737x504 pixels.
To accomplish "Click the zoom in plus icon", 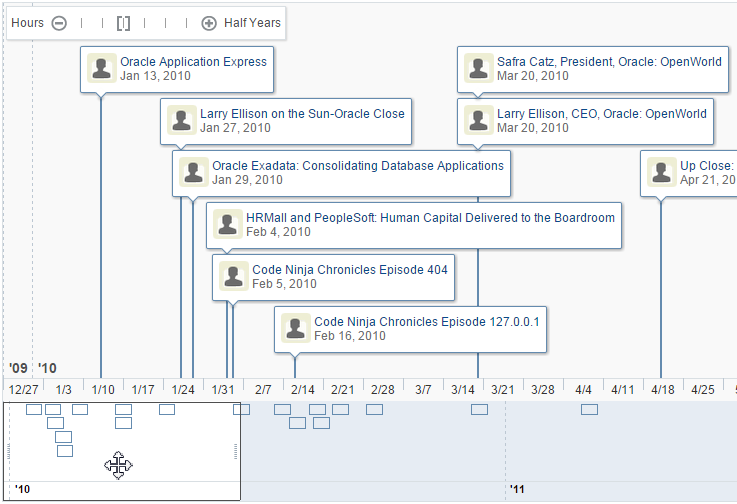I will coord(209,23).
